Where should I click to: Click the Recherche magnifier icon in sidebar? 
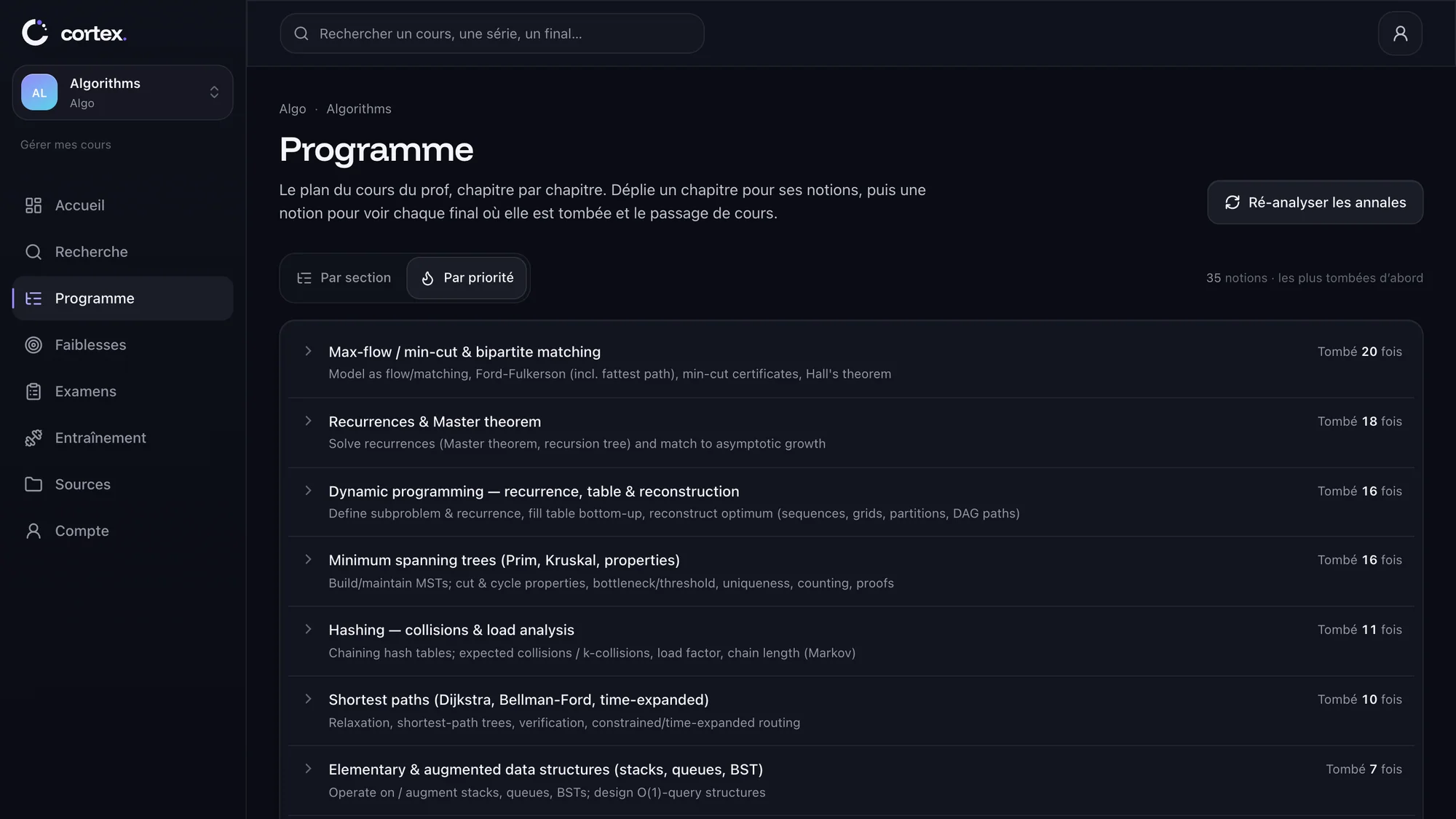33,252
